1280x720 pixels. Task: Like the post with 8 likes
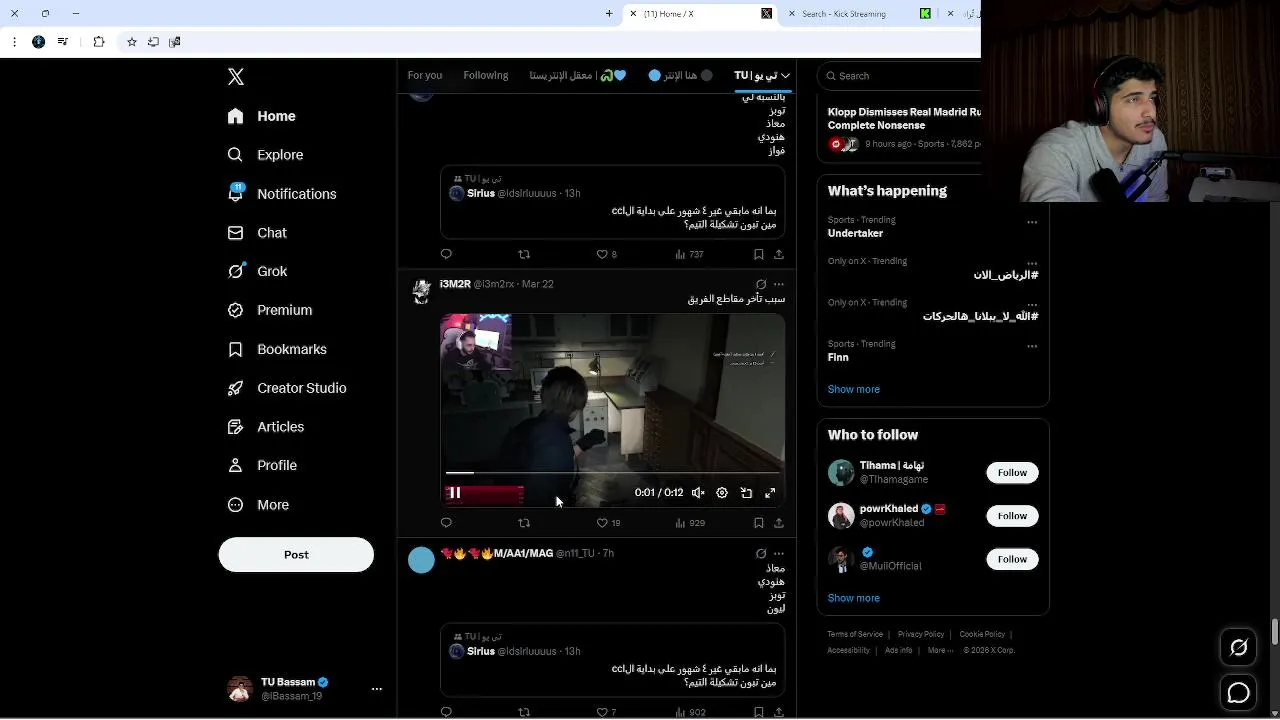(606, 254)
